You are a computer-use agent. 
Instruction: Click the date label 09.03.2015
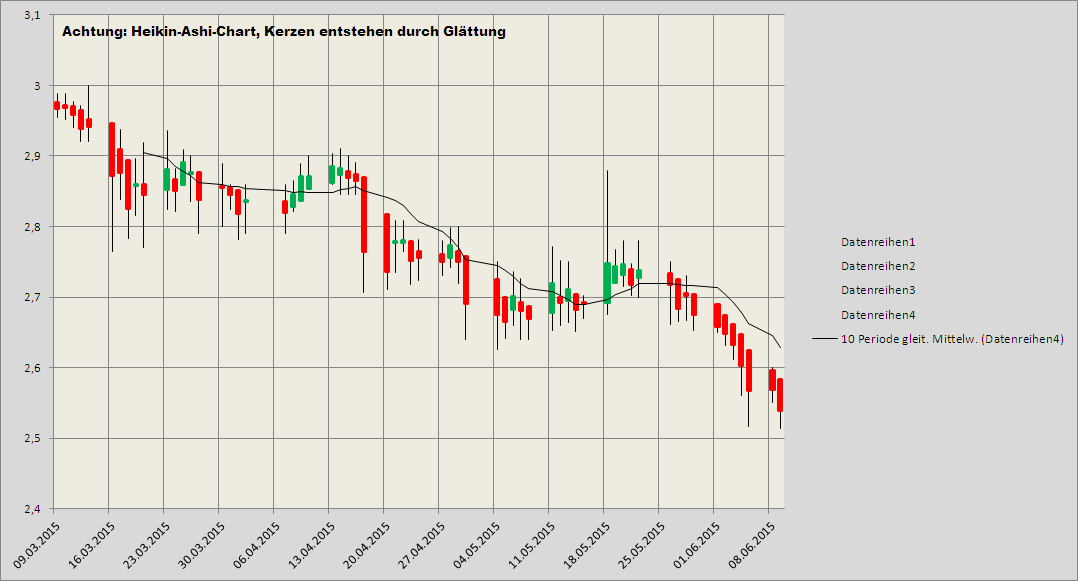click(x=37, y=545)
